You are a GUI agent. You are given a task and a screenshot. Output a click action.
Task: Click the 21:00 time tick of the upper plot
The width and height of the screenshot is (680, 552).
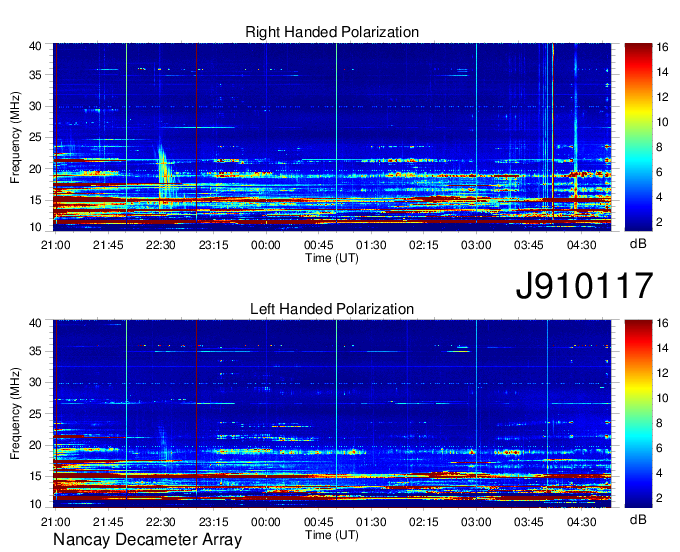56,245
